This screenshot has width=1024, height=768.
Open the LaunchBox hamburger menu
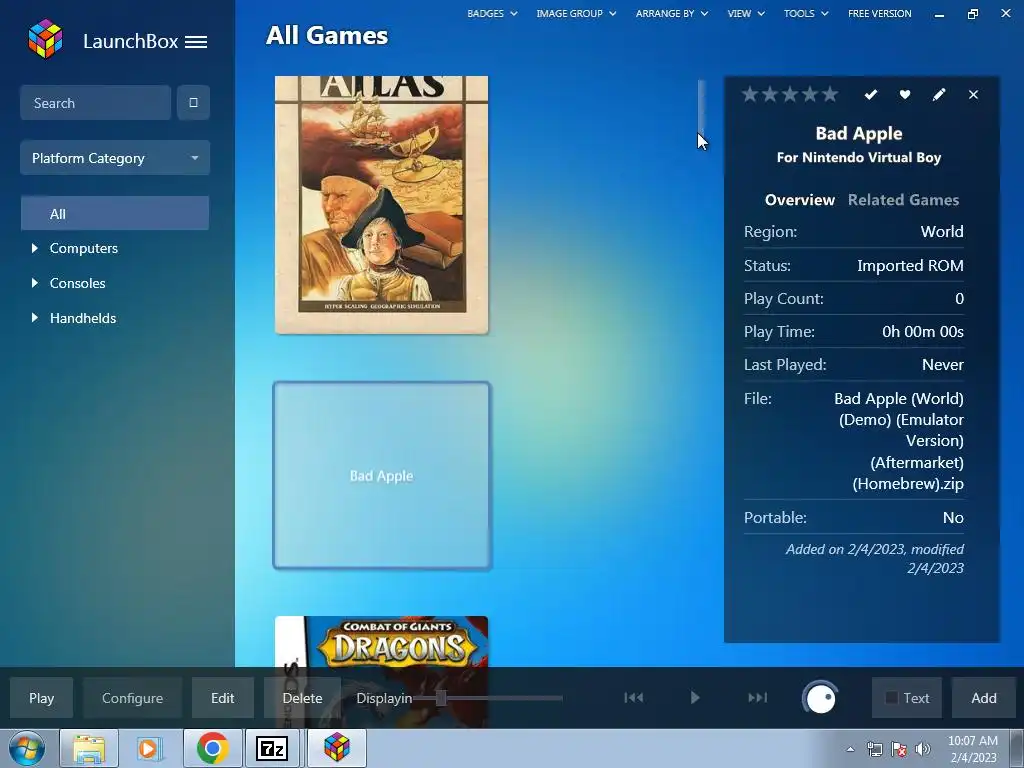click(196, 42)
